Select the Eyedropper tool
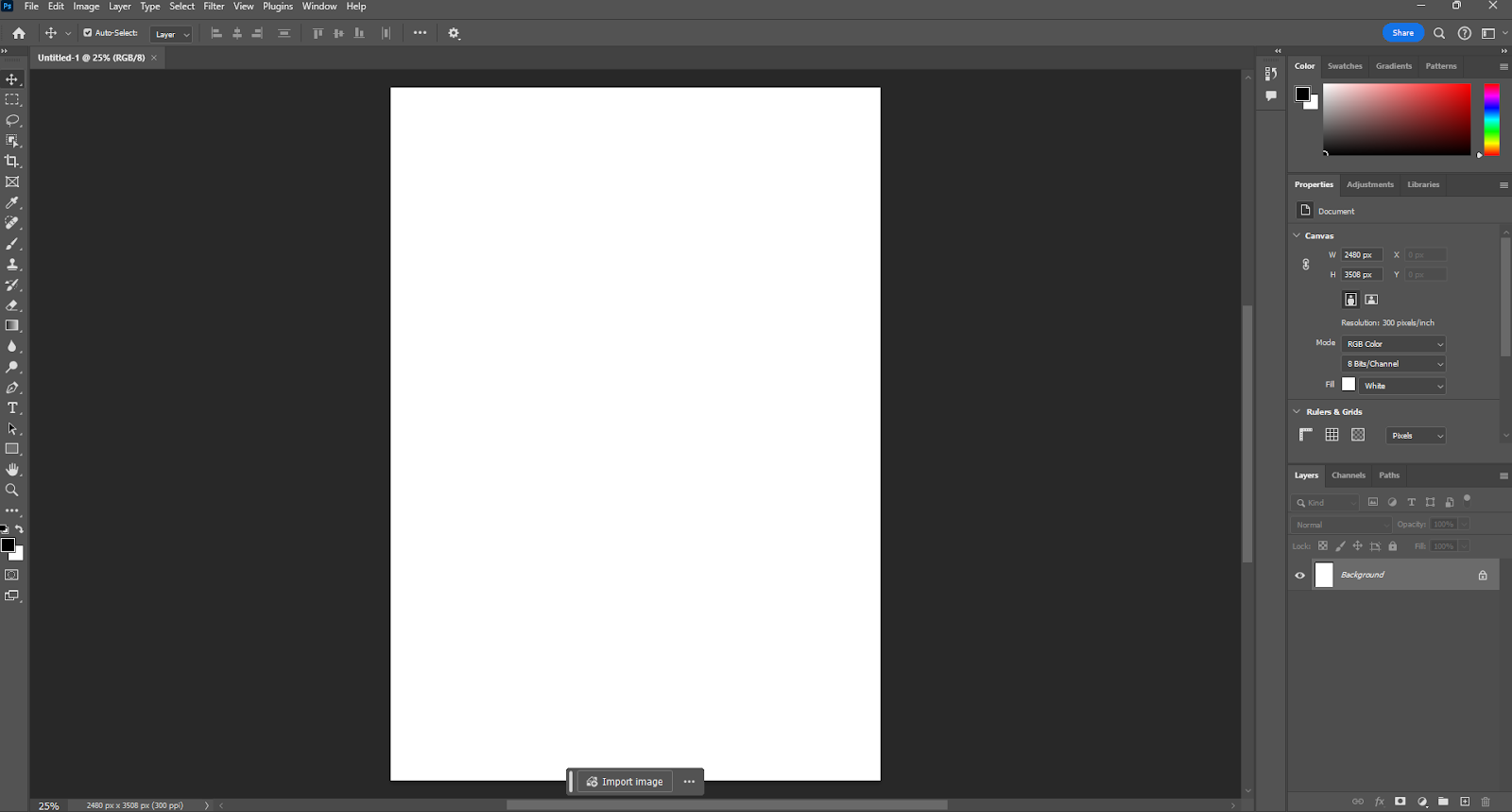Viewport: 1512px width, 812px height. point(12,202)
